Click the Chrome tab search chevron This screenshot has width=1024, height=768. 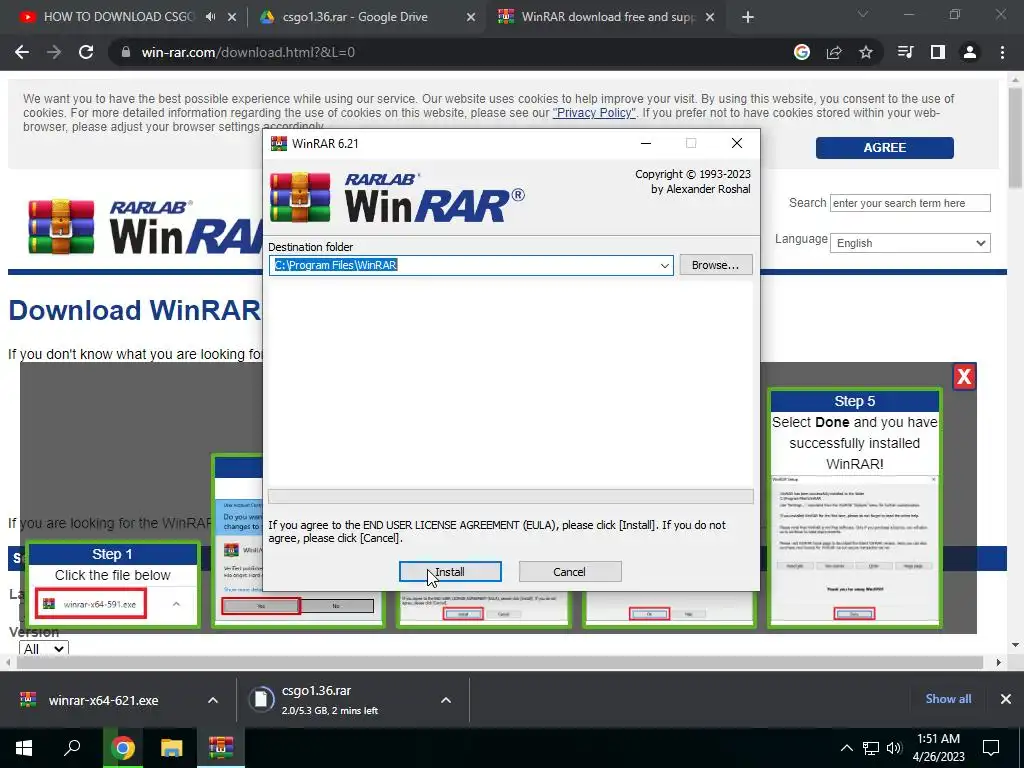click(x=863, y=14)
